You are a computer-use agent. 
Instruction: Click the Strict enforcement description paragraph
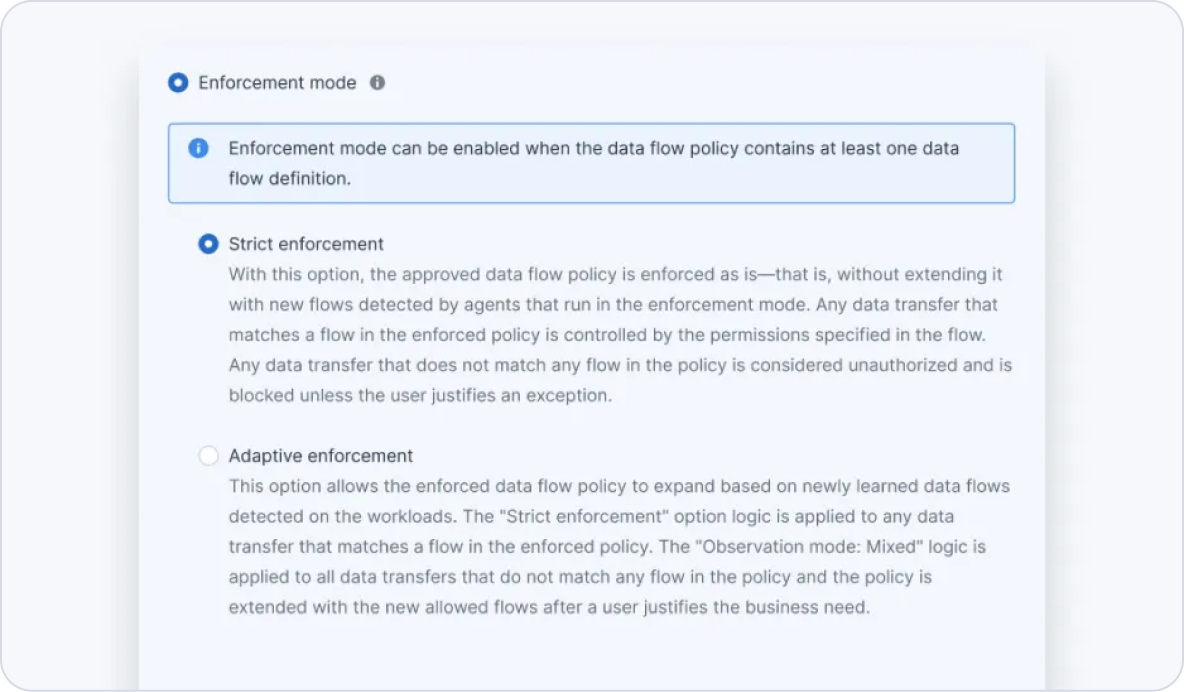[620, 335]
